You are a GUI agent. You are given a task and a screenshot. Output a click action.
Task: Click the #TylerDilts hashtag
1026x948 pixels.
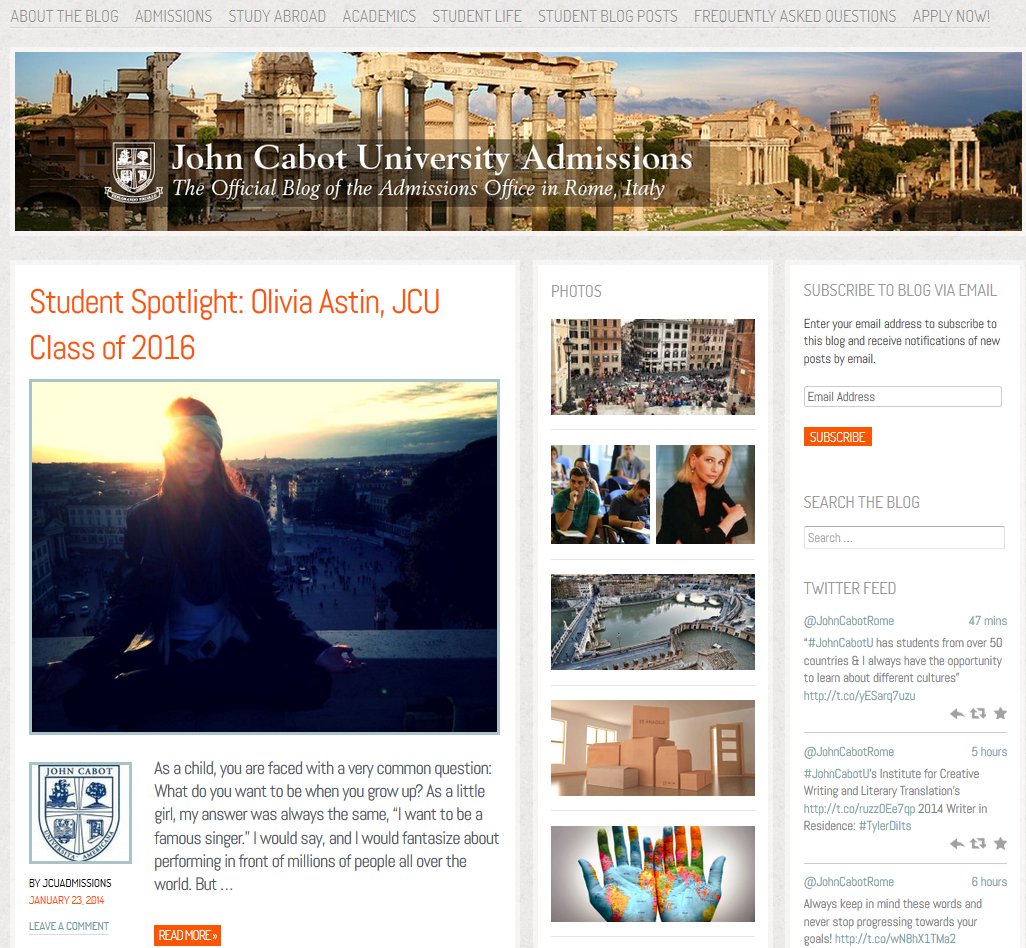[x=885, y=826]
